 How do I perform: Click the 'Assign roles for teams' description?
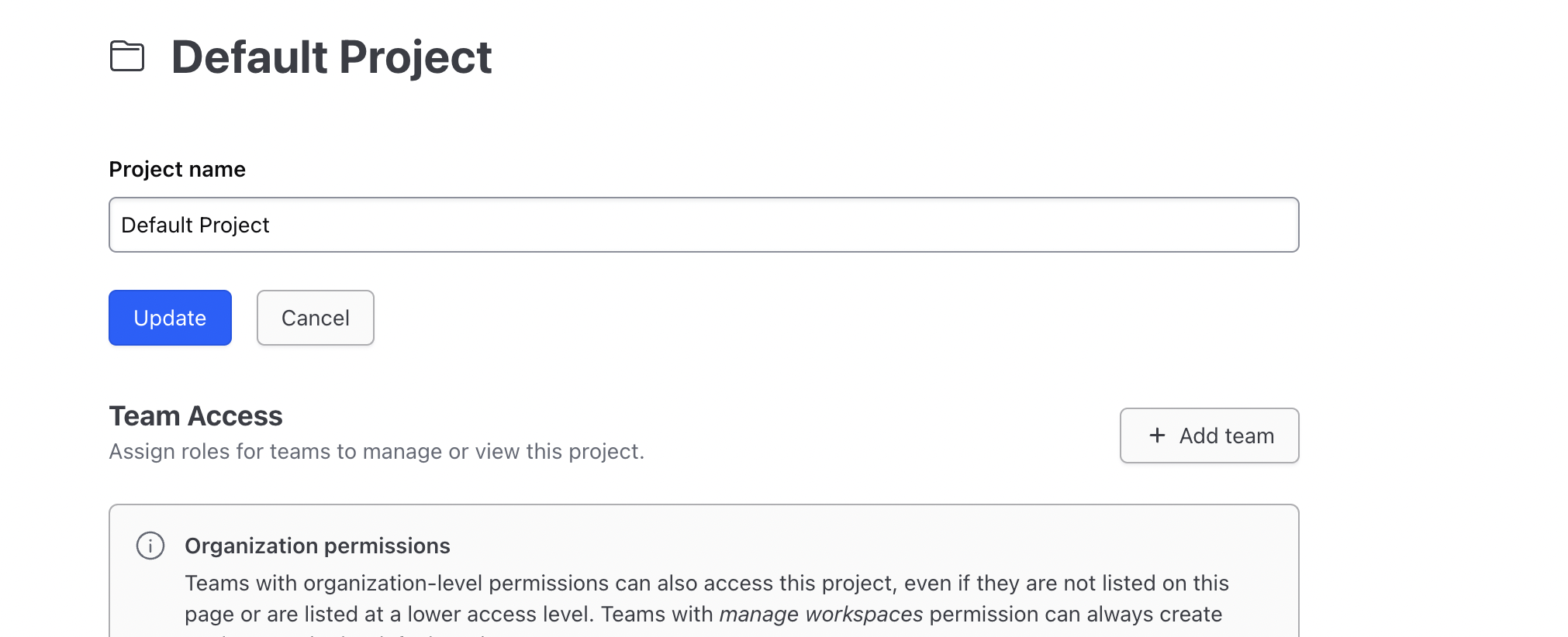376,451
